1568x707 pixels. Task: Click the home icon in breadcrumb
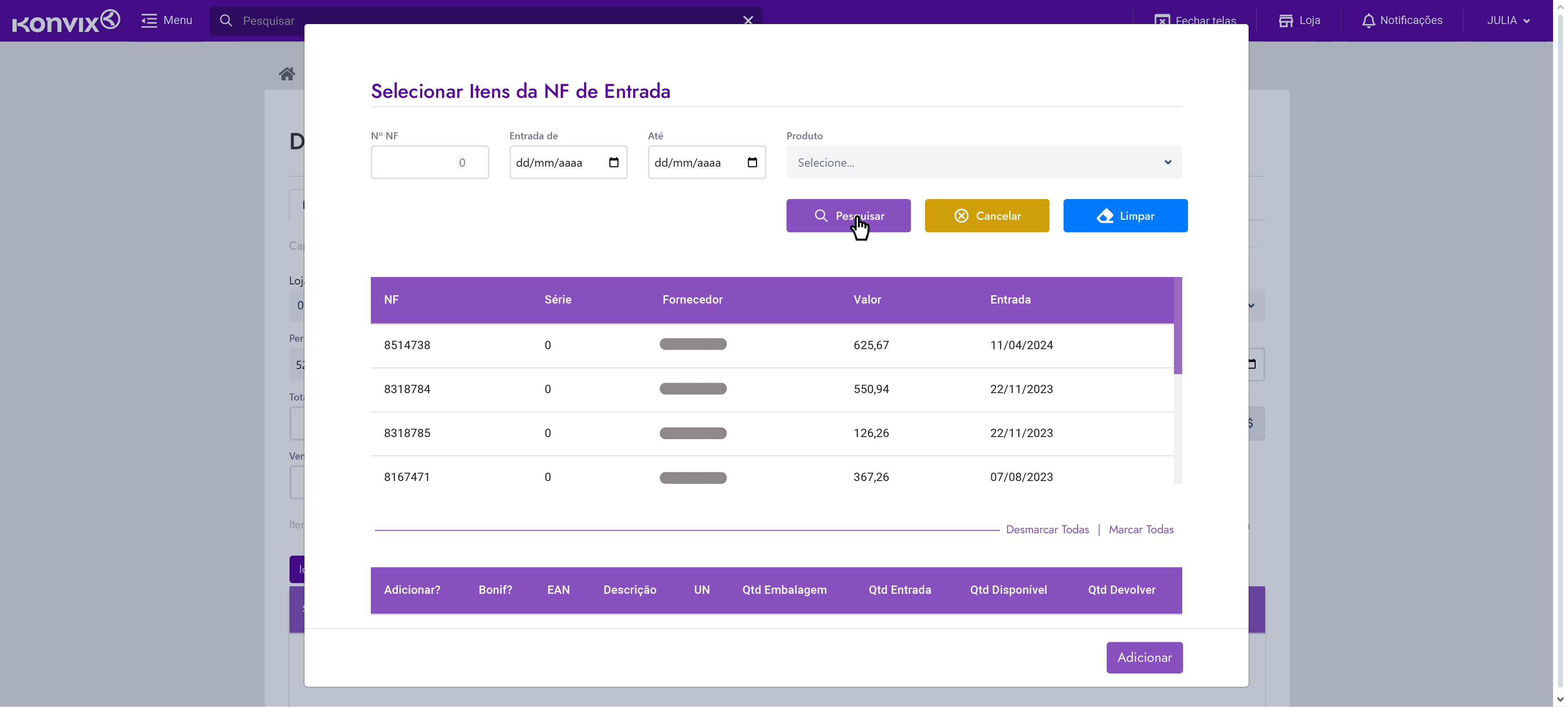point(287,74)
